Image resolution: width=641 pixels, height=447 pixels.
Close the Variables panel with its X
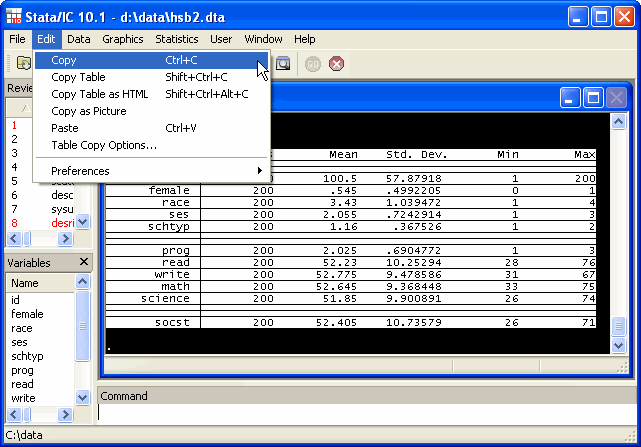pos(84,262)
